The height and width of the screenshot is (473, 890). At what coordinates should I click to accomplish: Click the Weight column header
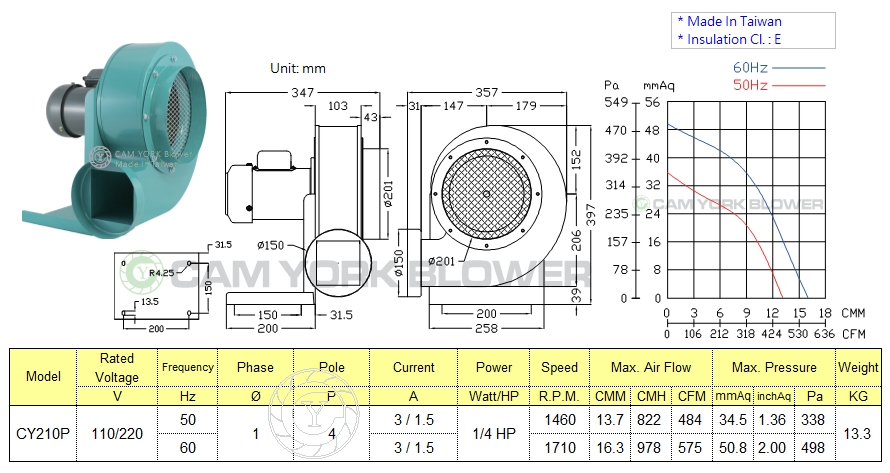tap(858, 367)
